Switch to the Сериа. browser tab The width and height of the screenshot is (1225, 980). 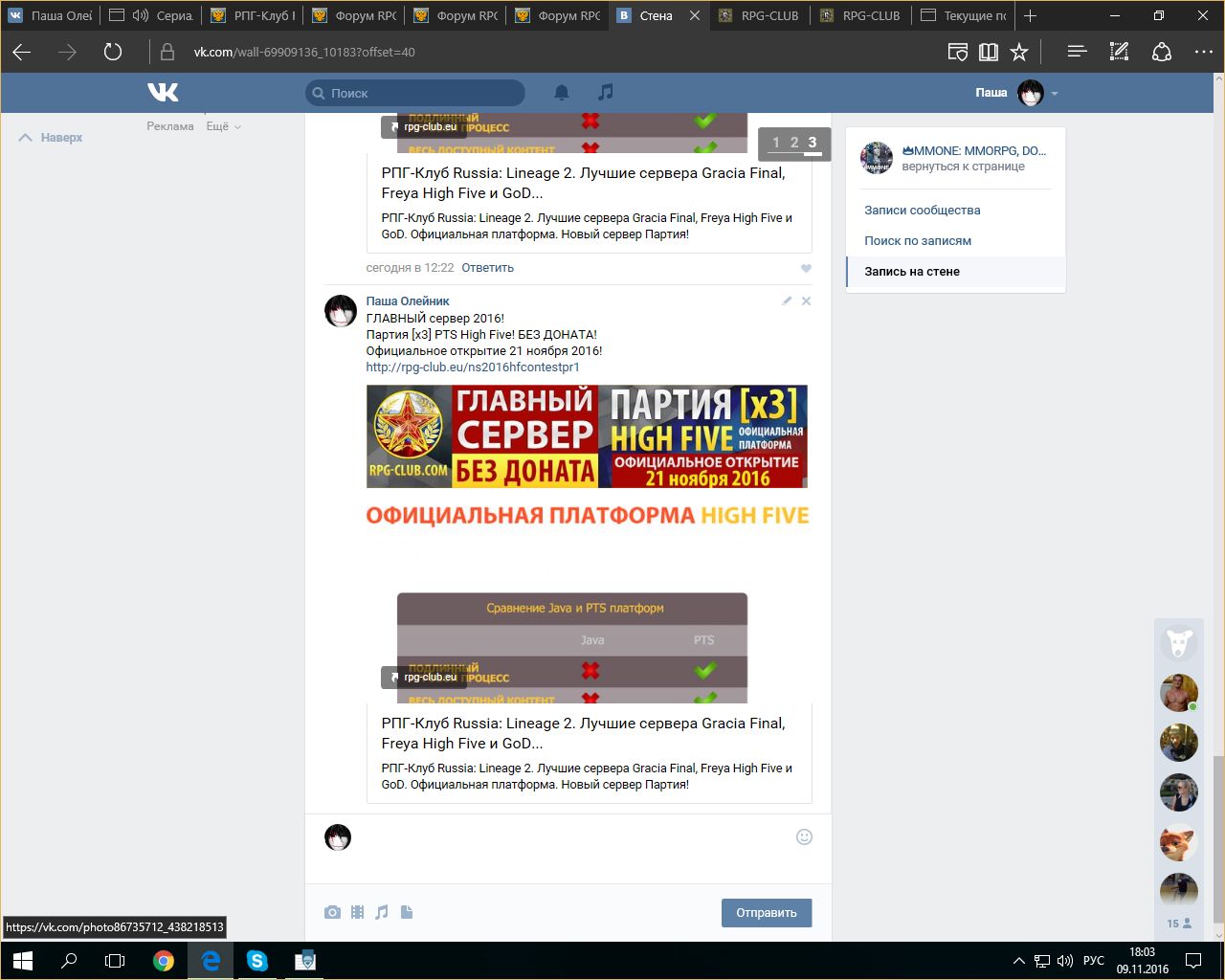pyautogui.click(x=151, y=15)
